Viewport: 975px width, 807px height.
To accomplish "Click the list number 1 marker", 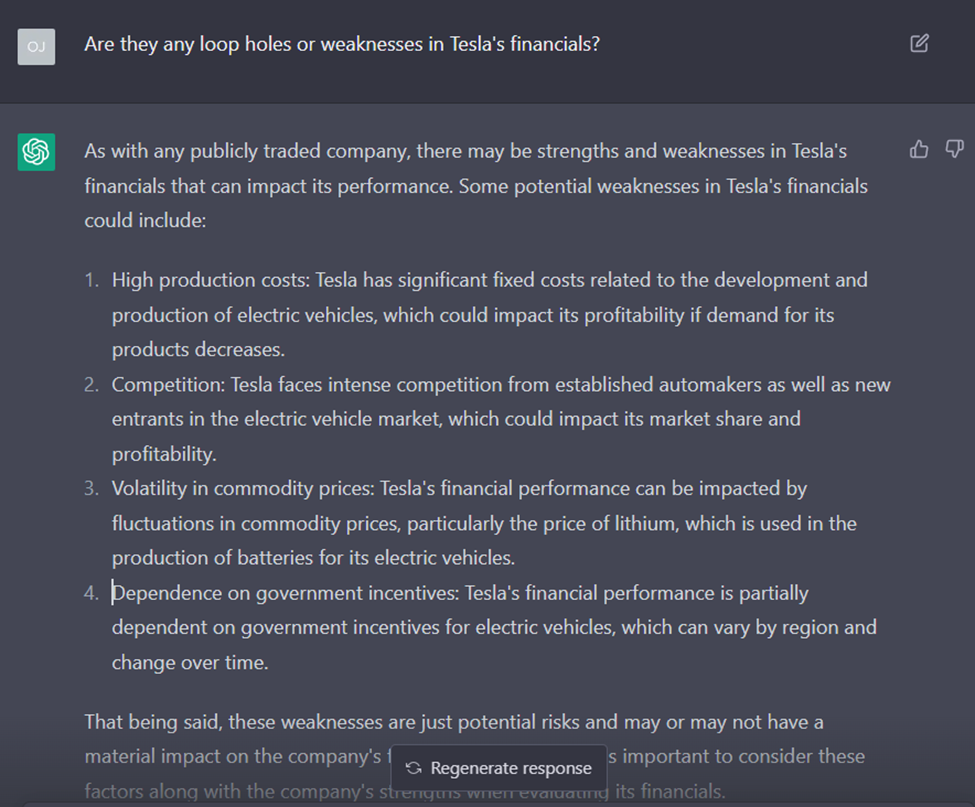I will (x=91, y=280).
